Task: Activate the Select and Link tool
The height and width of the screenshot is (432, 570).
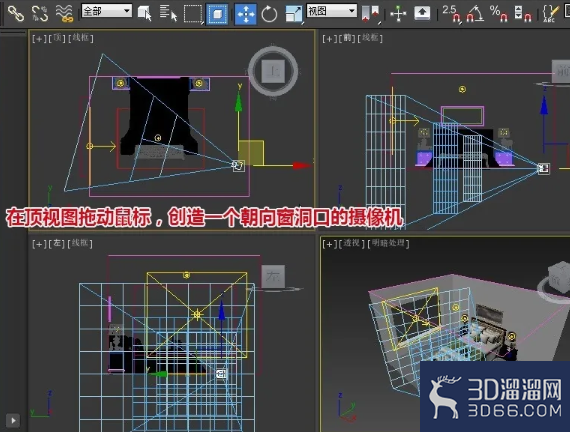Action: pos(16,13)
